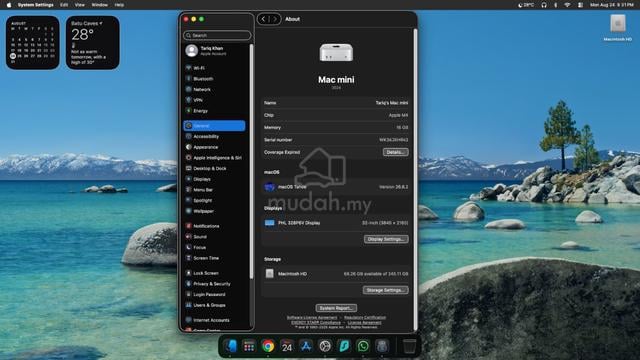Click the Storage Settings button
Image resolution: width=640 pixels, height=360 pixels.
click(386, 290)
